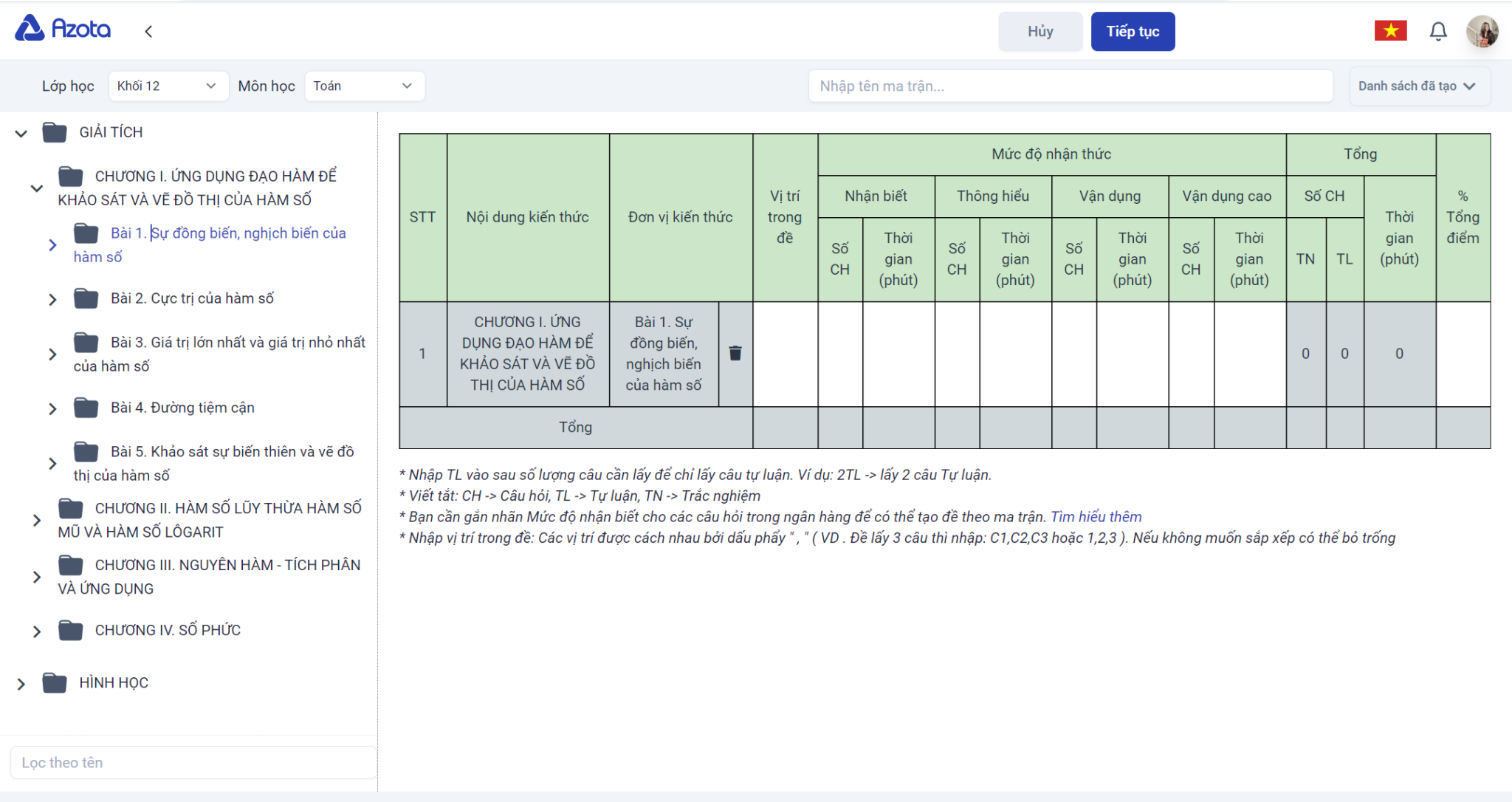Click the Vietnam flag language icon
1512x802 pixels.
coord(1390,31)
